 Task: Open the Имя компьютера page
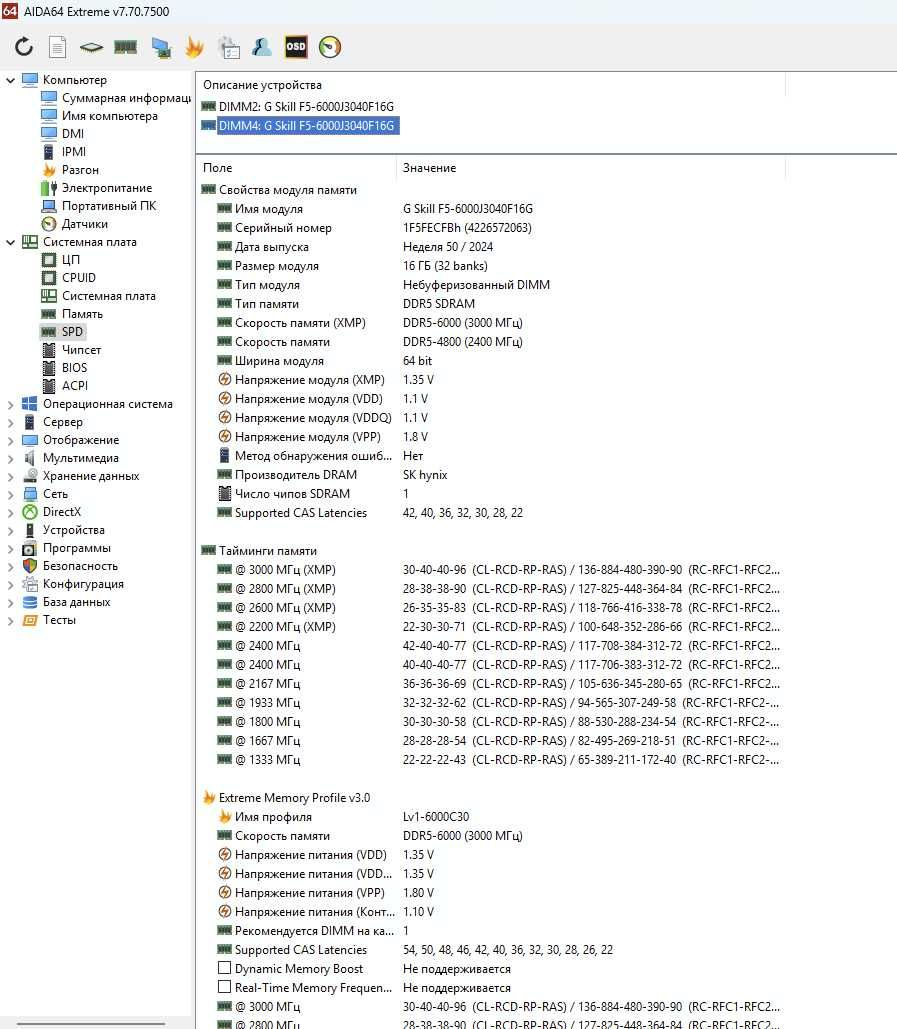(110, 116)
